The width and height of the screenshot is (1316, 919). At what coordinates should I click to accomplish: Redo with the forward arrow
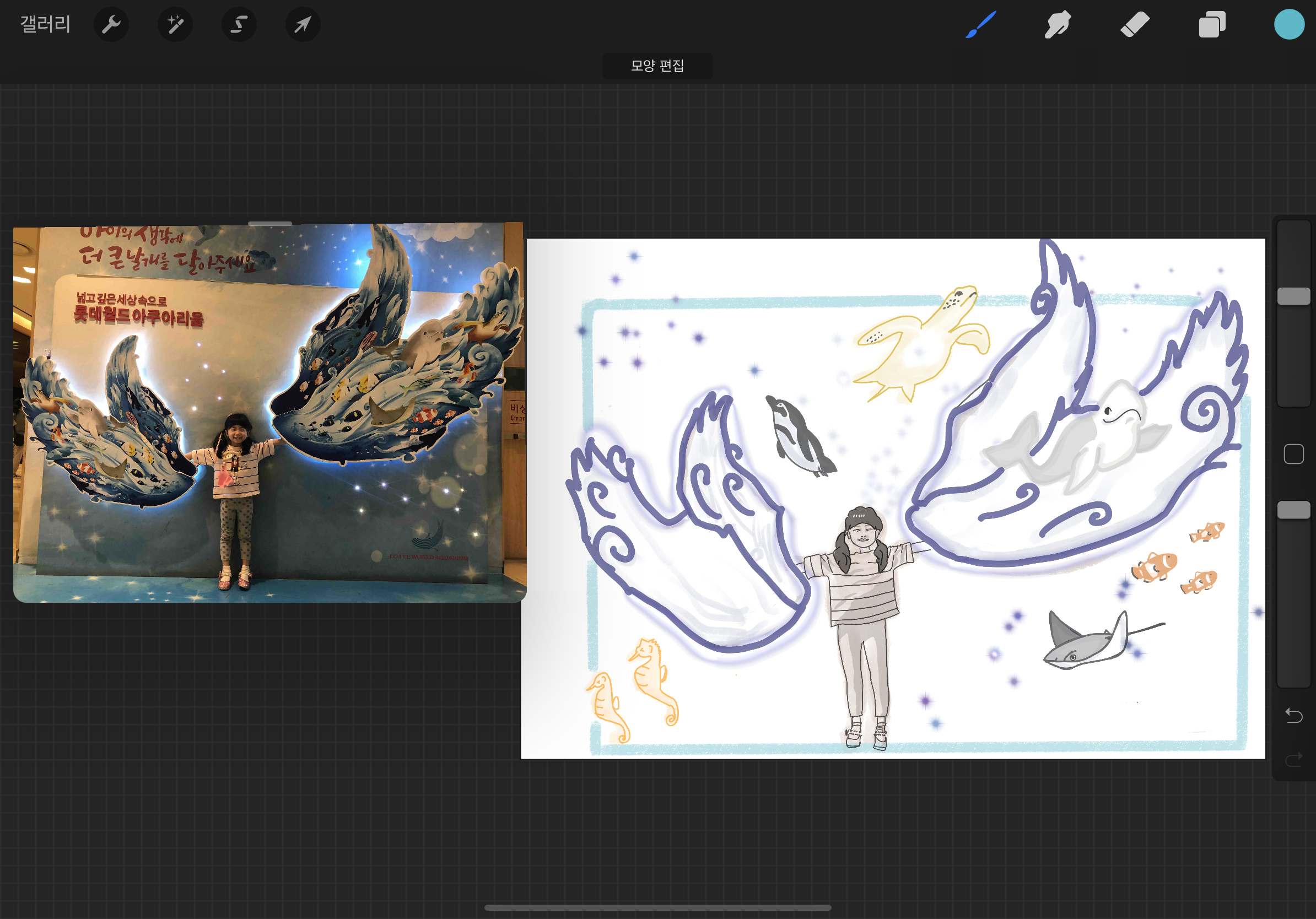(x=1293, y=760)
